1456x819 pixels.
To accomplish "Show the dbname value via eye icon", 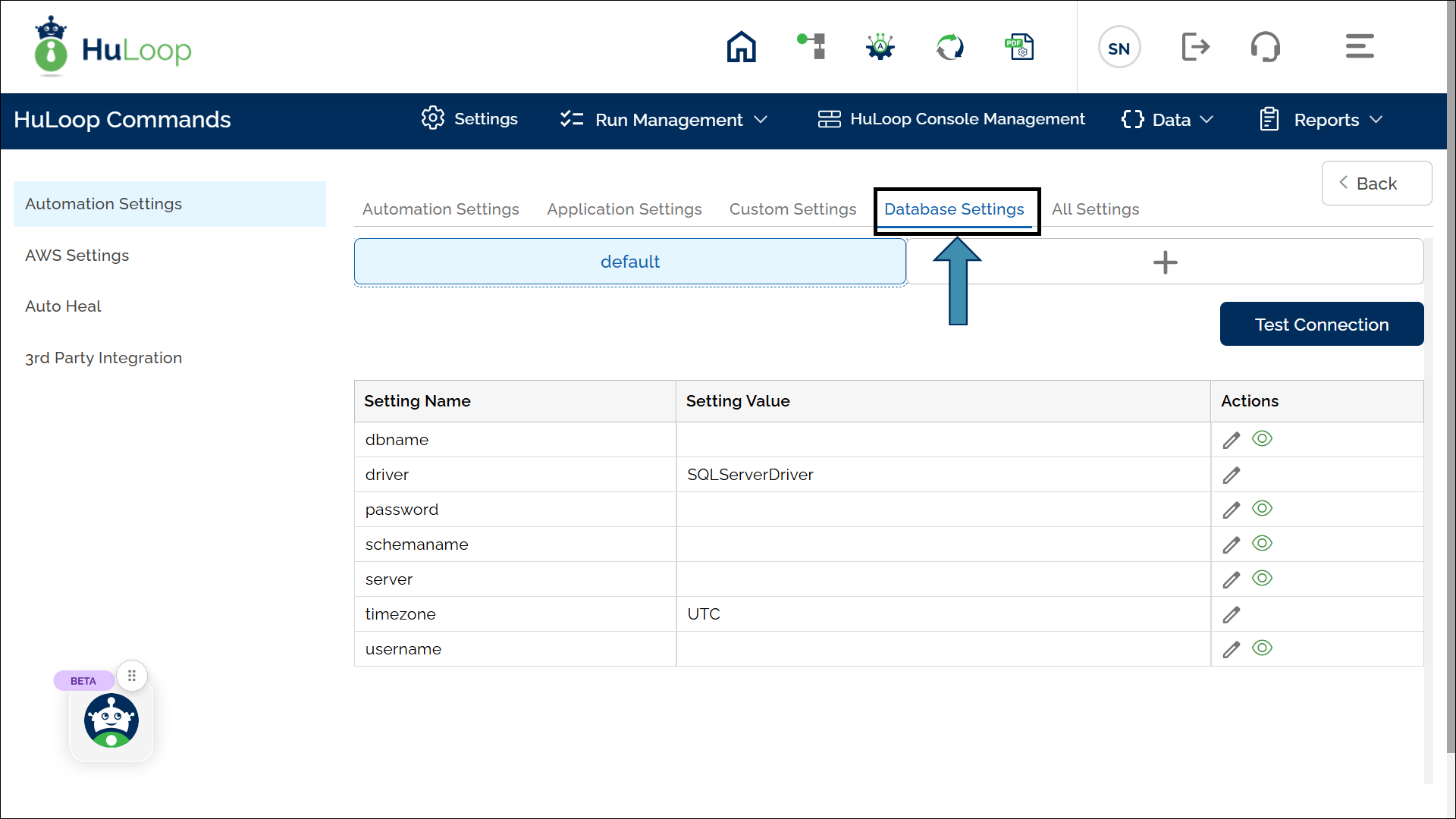I will coord(1262,438).
